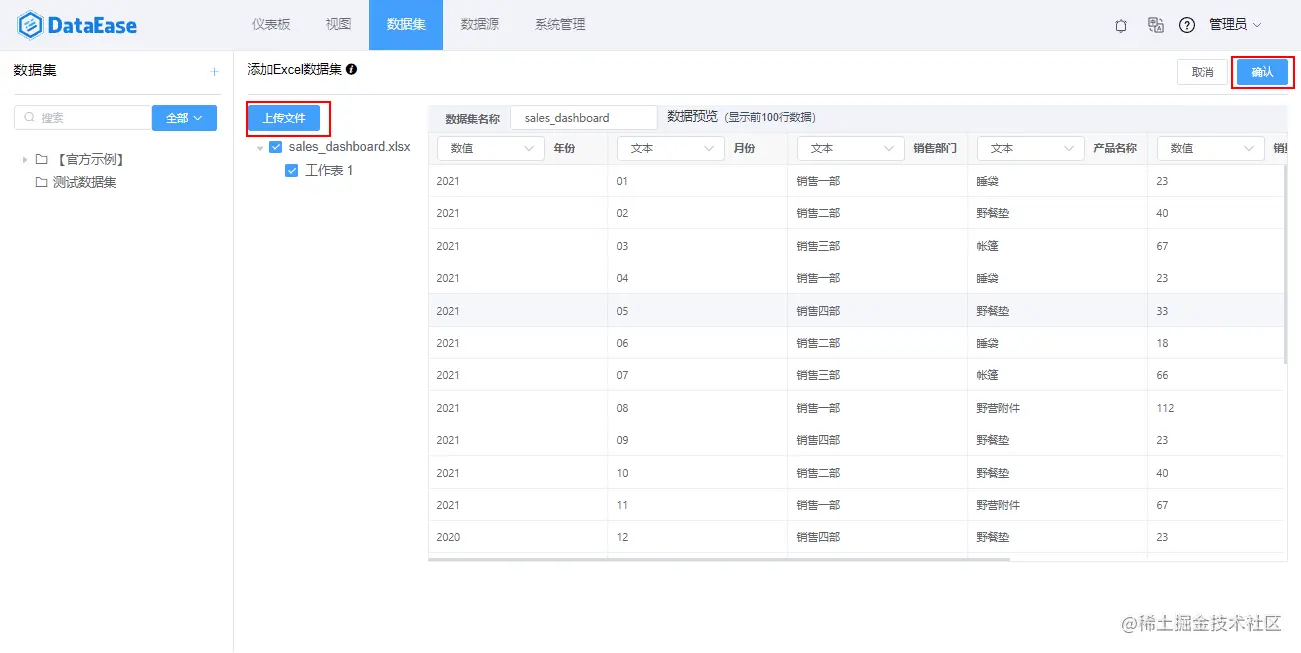
Task: Click the 数据预览 label
Action: (692, 117)
